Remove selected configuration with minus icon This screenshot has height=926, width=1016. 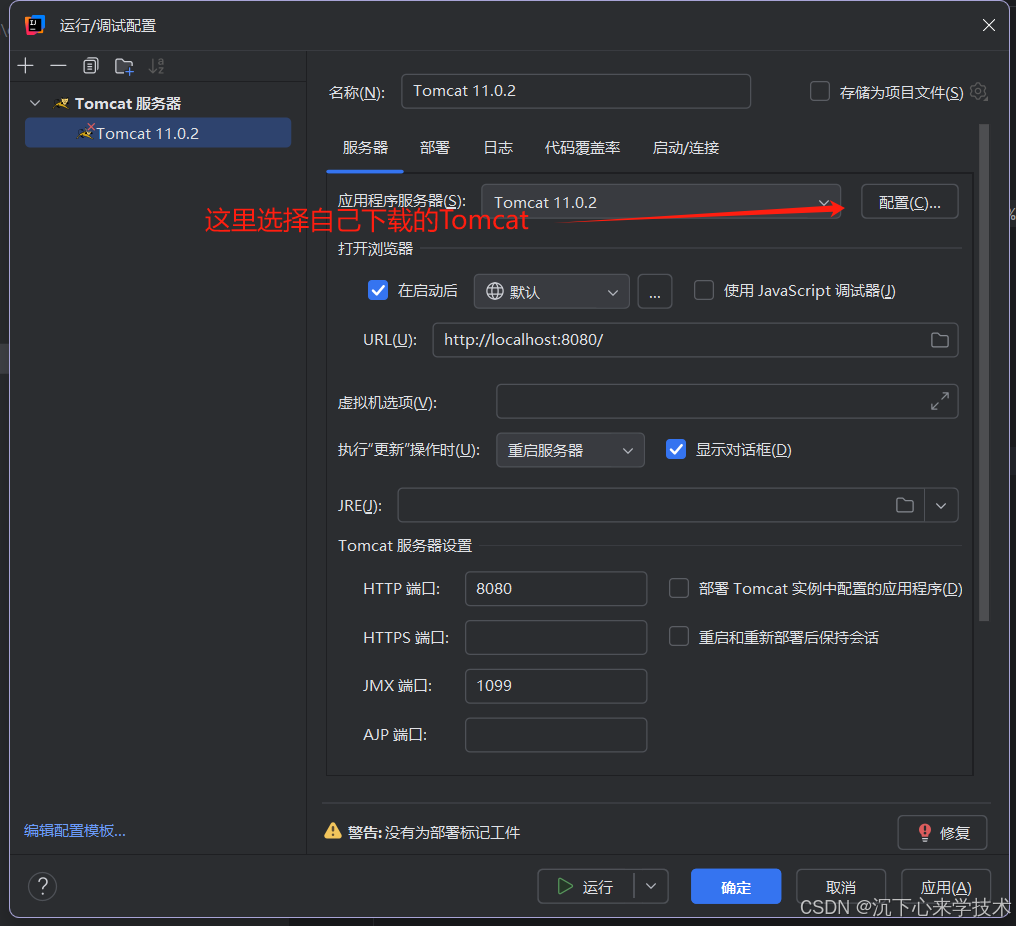point(58,65)
